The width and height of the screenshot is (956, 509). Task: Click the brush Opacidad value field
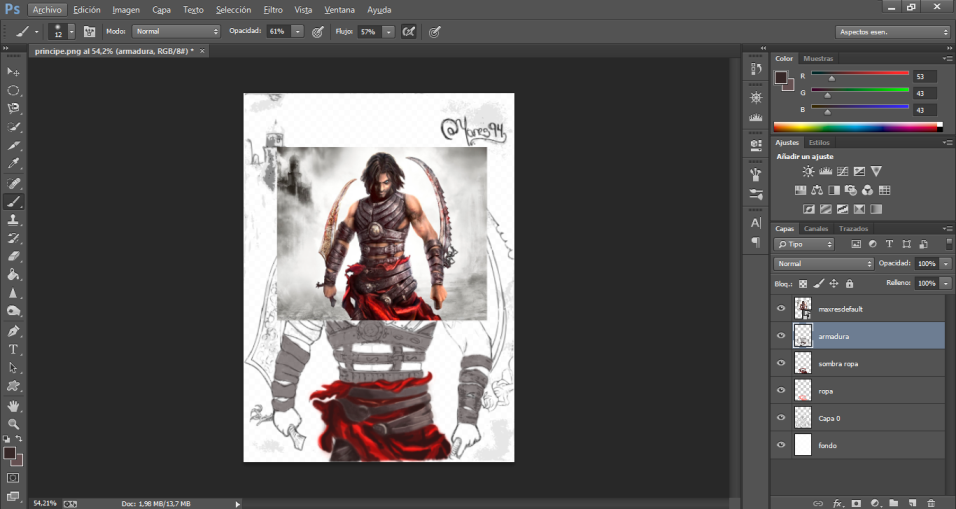point(277,32)
